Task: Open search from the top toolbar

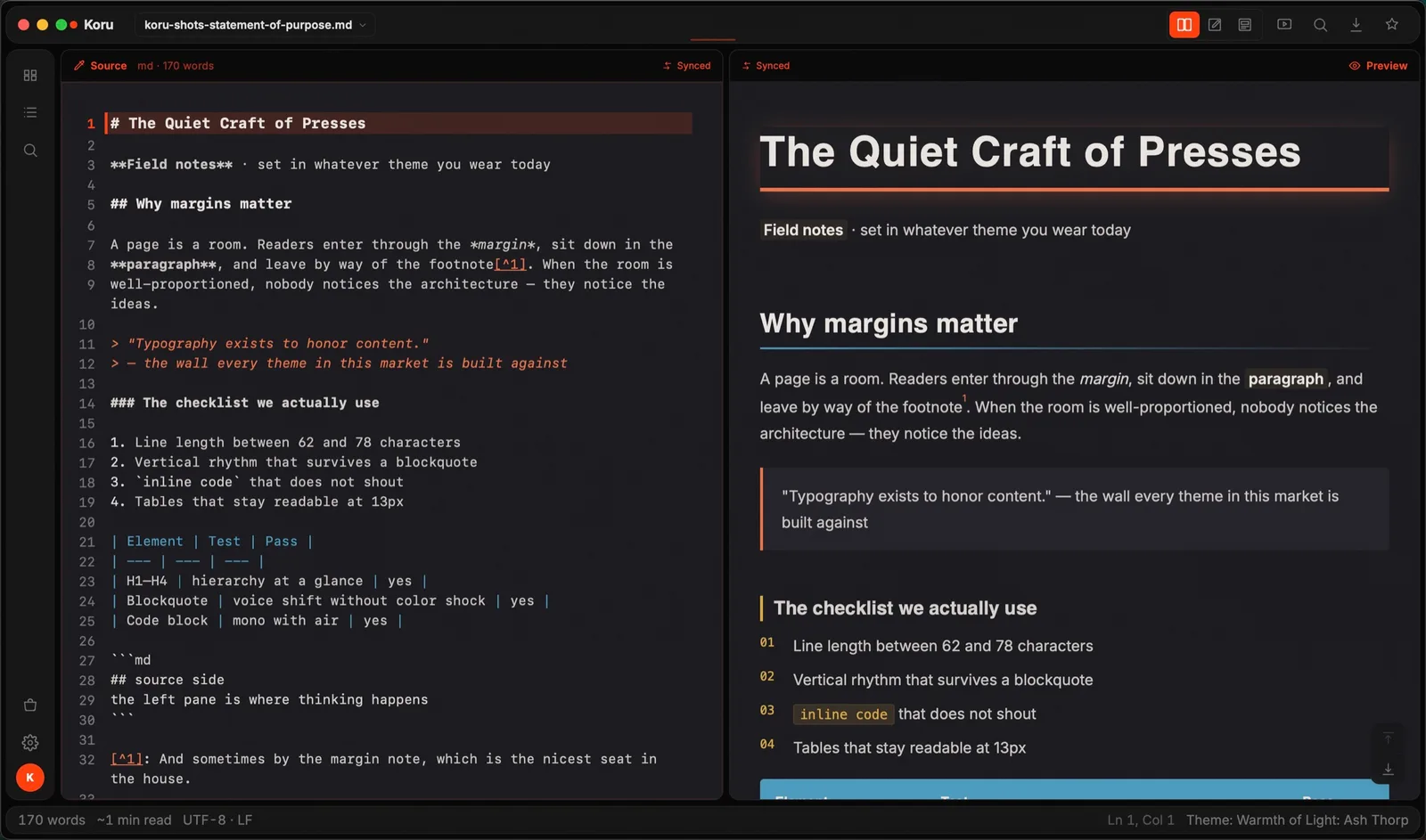Action: (x=1320, y=25)
